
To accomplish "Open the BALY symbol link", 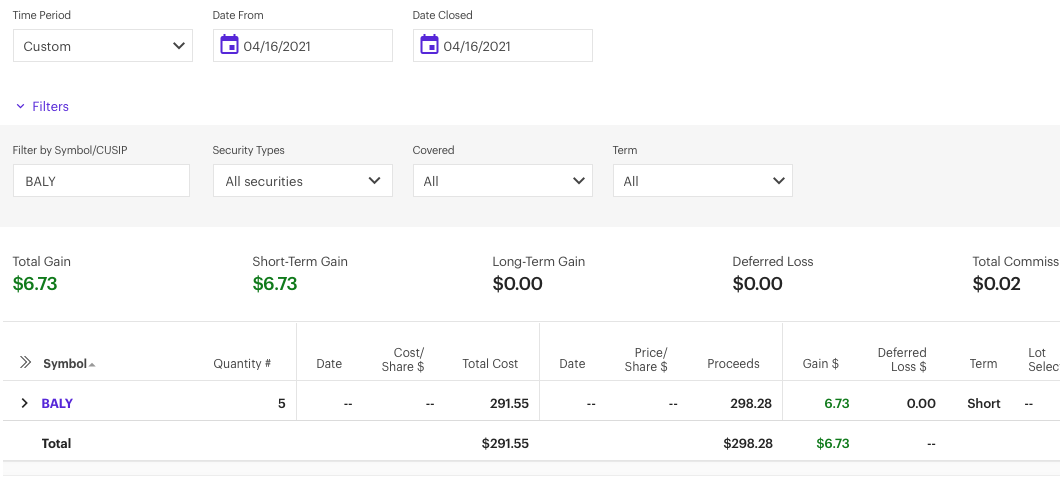I will pyautogui.click(x=57, y=403).
